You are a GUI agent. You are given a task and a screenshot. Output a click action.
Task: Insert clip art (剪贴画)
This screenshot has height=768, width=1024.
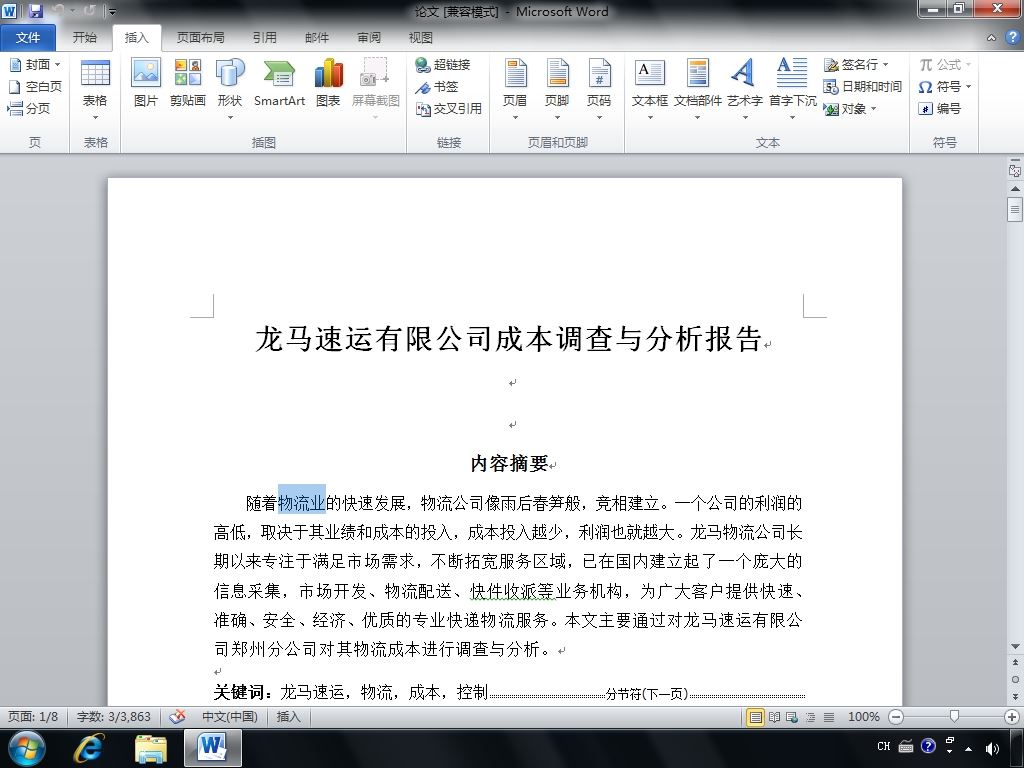(187, 83)
